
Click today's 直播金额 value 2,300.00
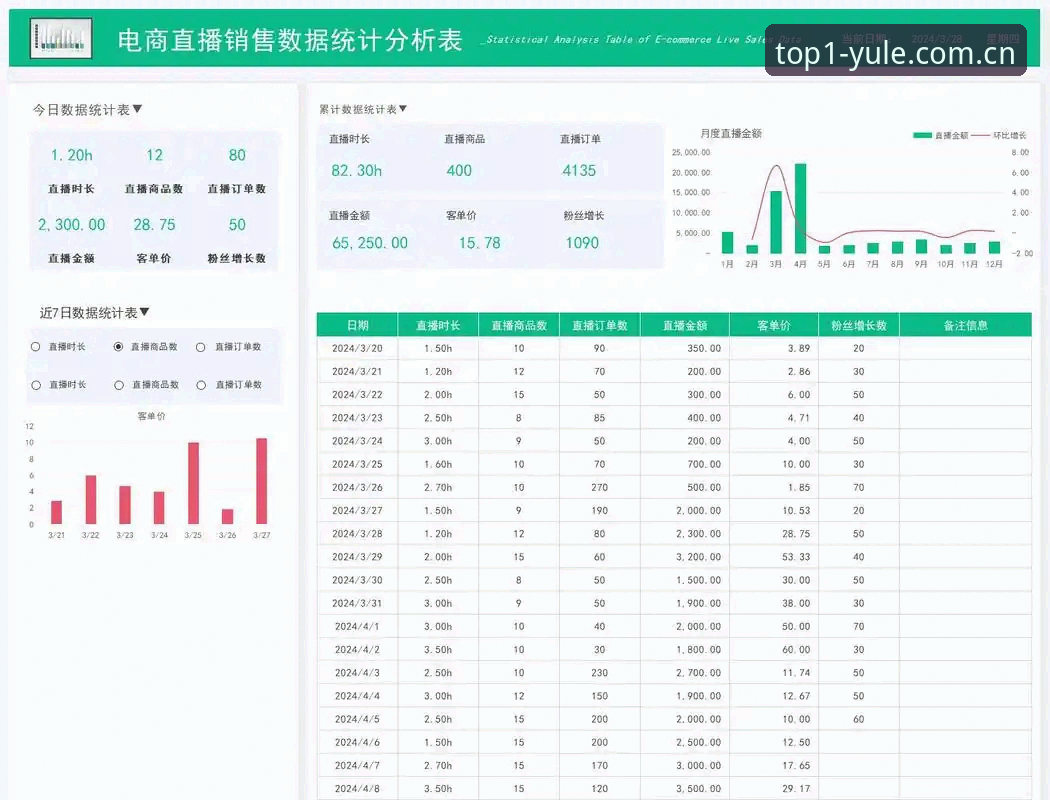click(72, 225)
